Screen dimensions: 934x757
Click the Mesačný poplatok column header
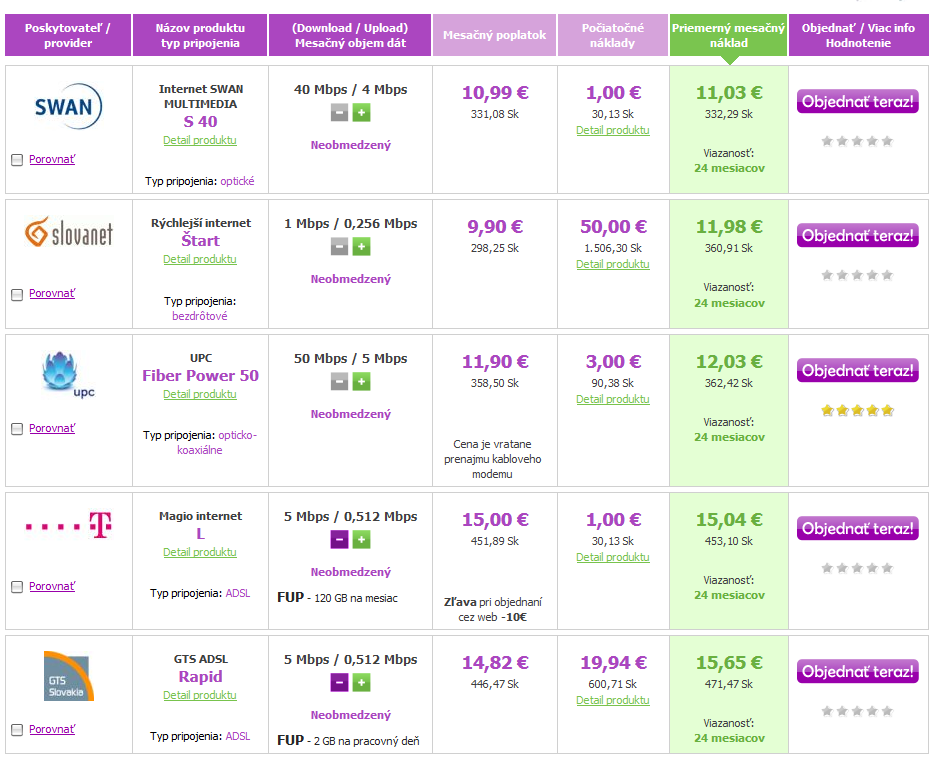point(494,35)
